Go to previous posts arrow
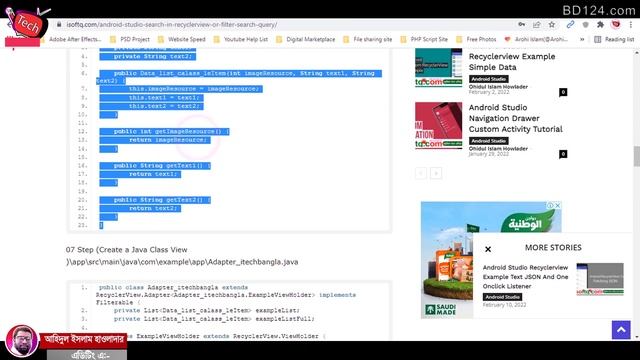 421,173
